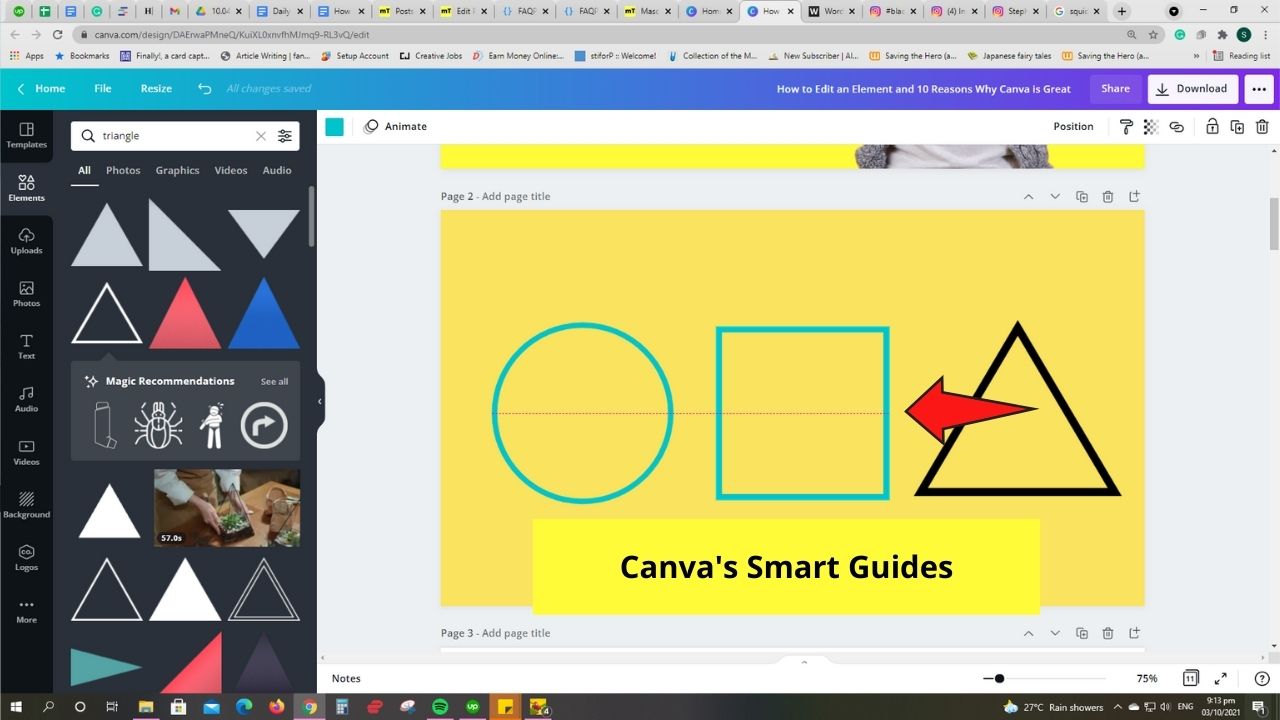Image resolution: width=1280 pixels, height=720 pixels.
Task: Select the All results tab
Action: tap(84, 170)
